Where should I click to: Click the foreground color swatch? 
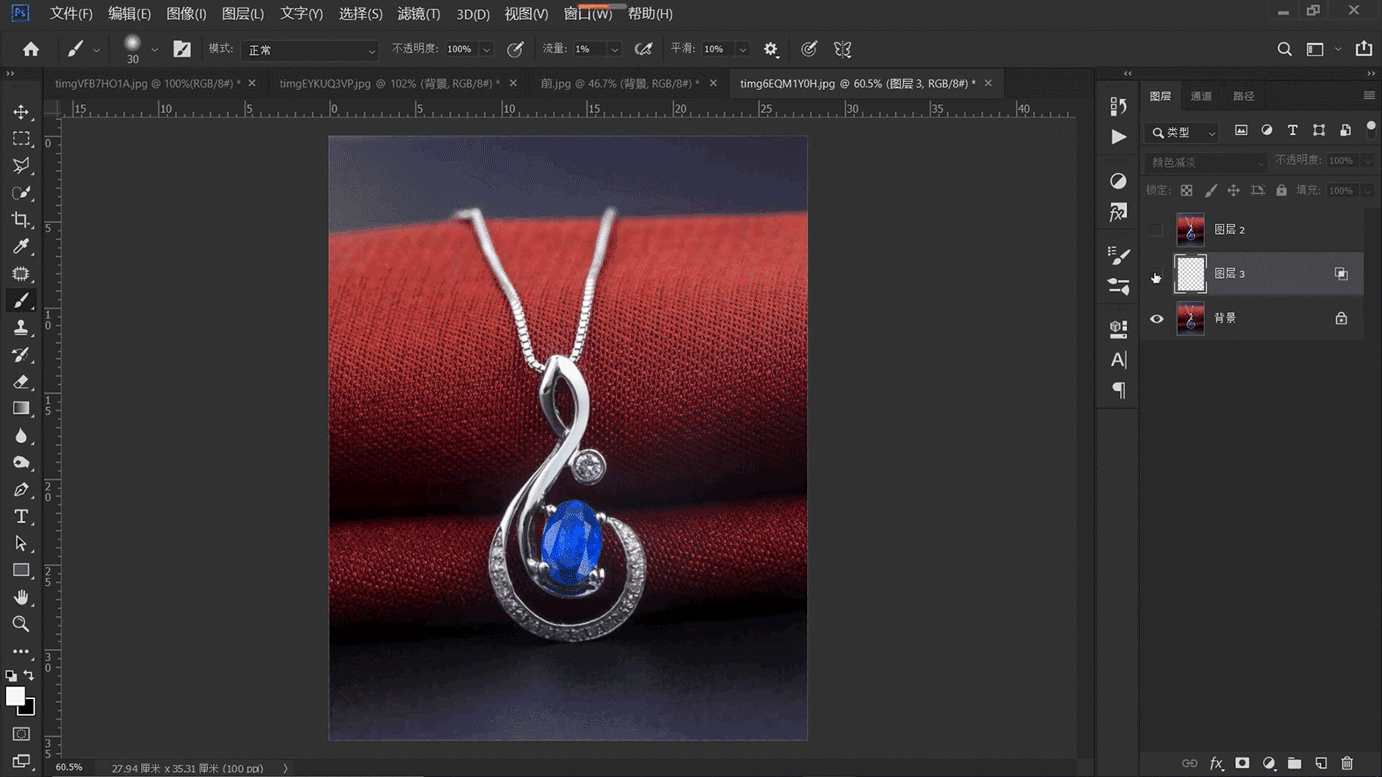pos(15,696)
